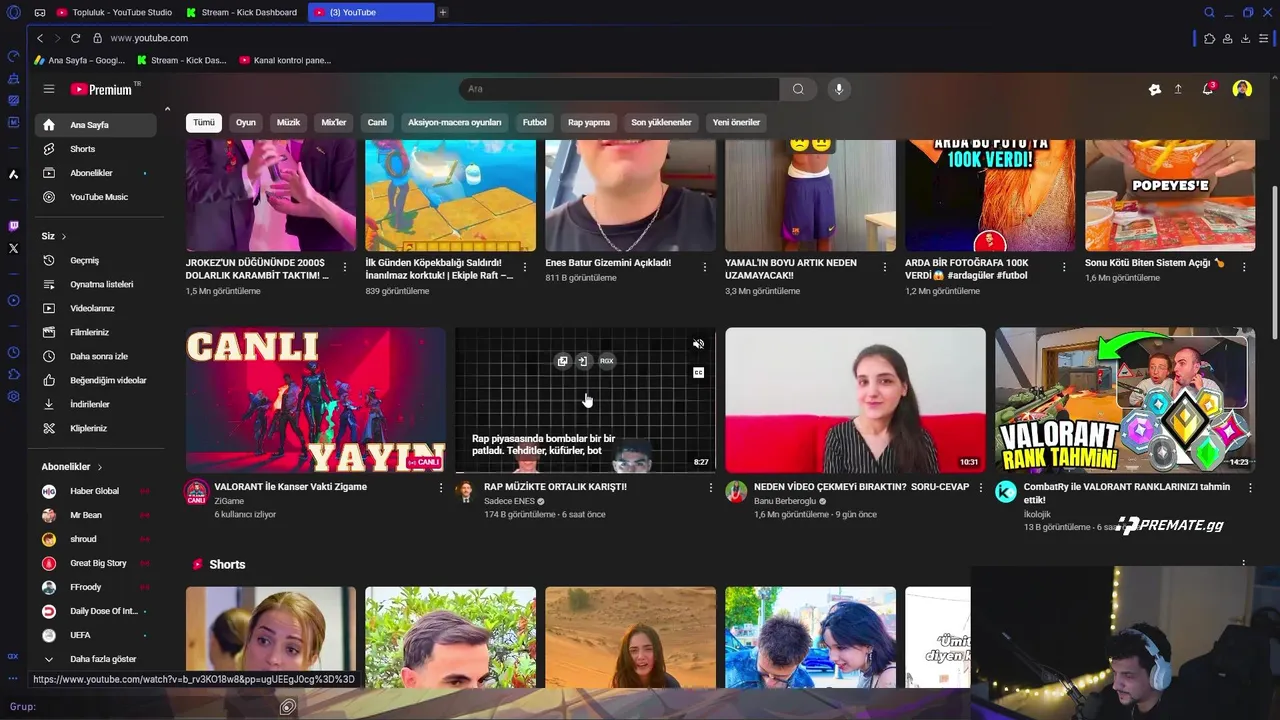The width and height of the screenshot is (1280, 720).
Task: Open the Haber Global channel subscription
Action: [x=96, y=491]
